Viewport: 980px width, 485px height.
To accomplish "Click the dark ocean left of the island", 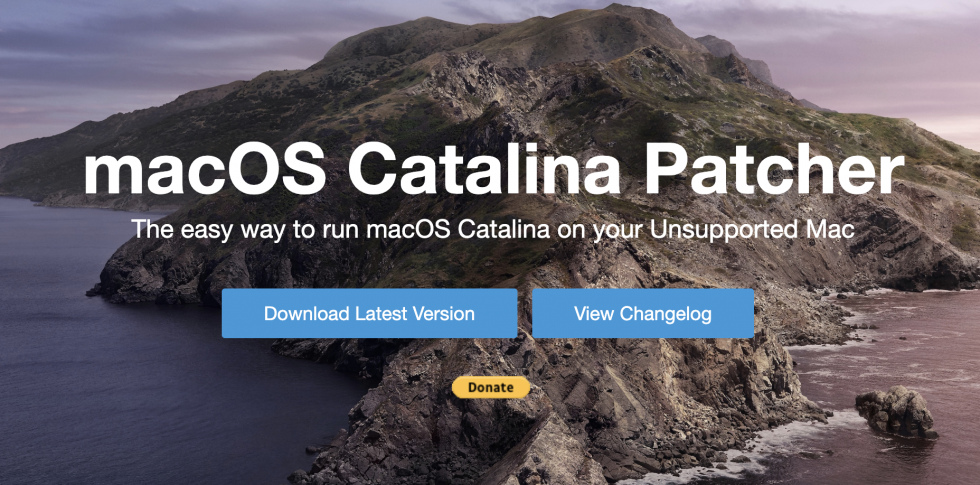I will coord(125,375).
